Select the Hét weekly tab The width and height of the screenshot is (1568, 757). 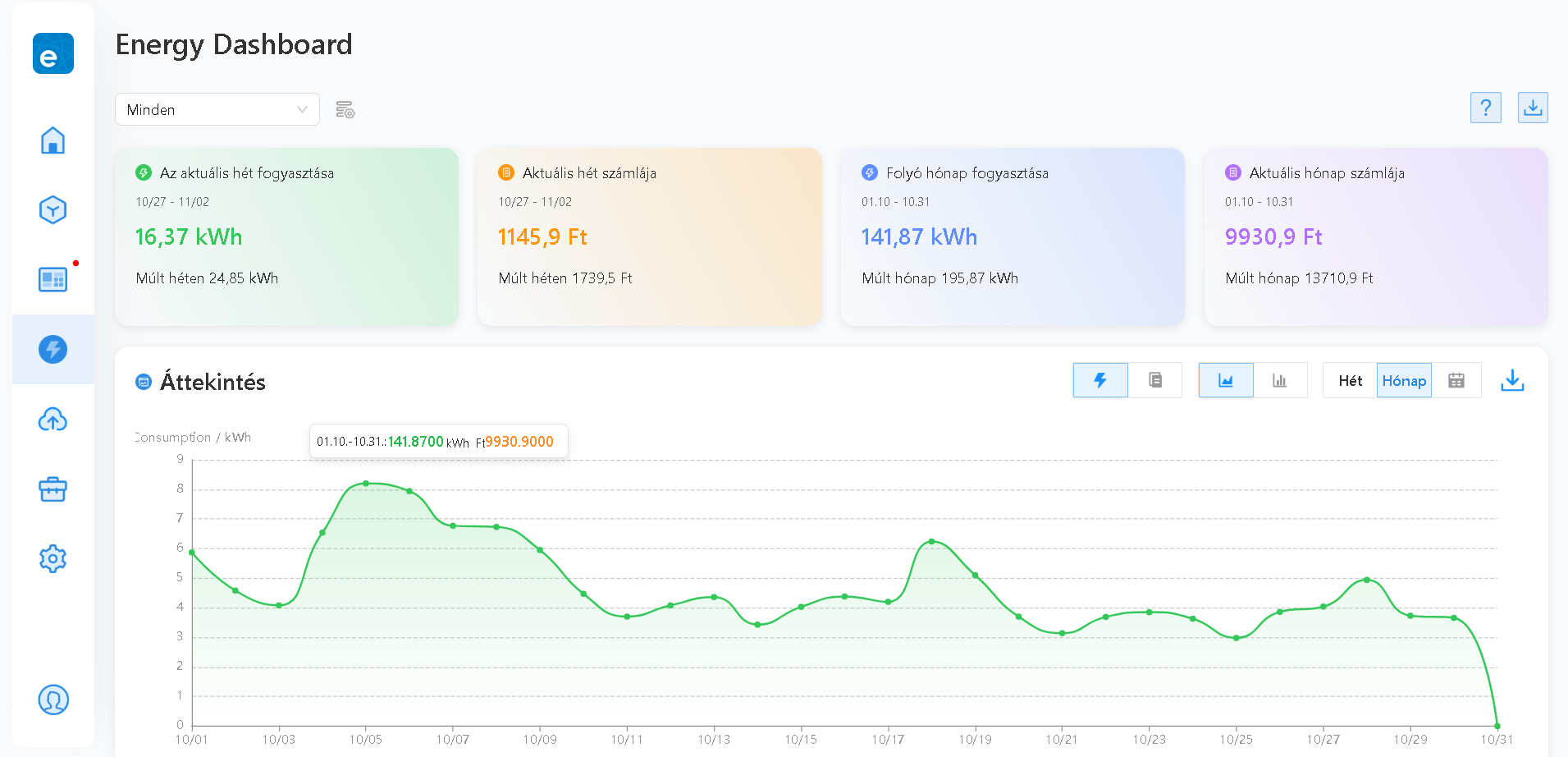pos(1350,380)
